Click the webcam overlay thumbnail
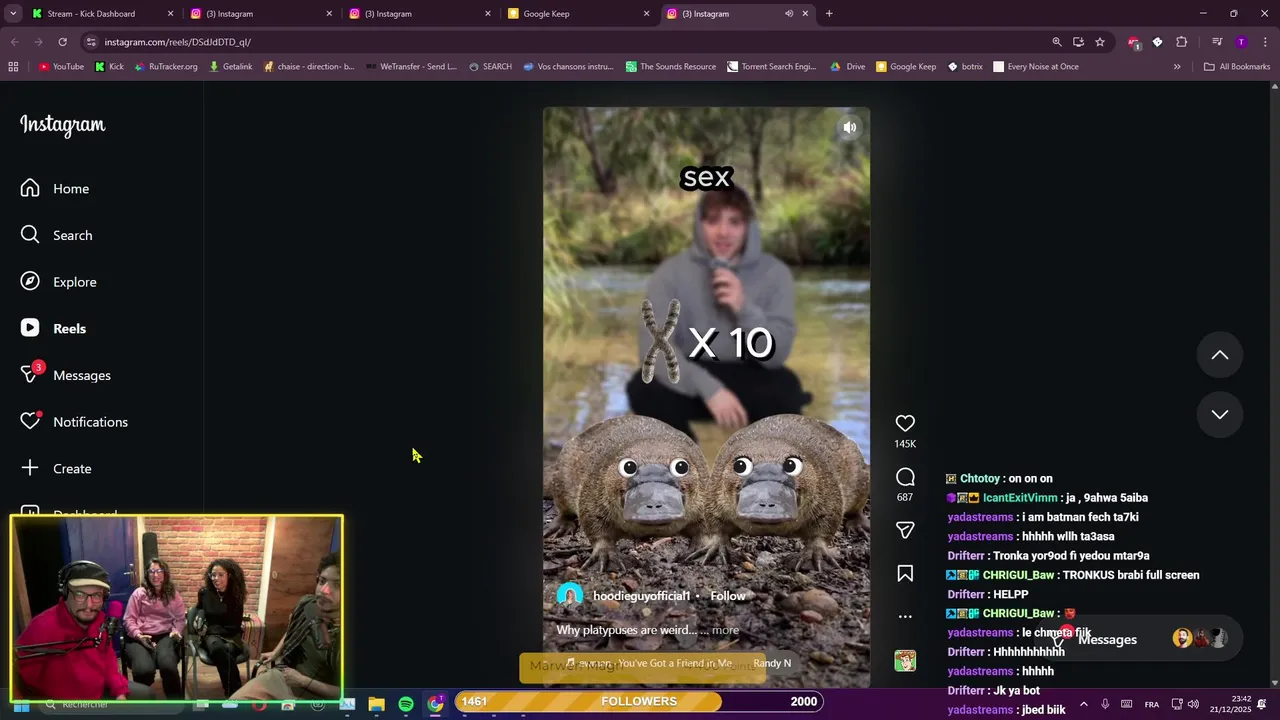 (x=176, y=607)
